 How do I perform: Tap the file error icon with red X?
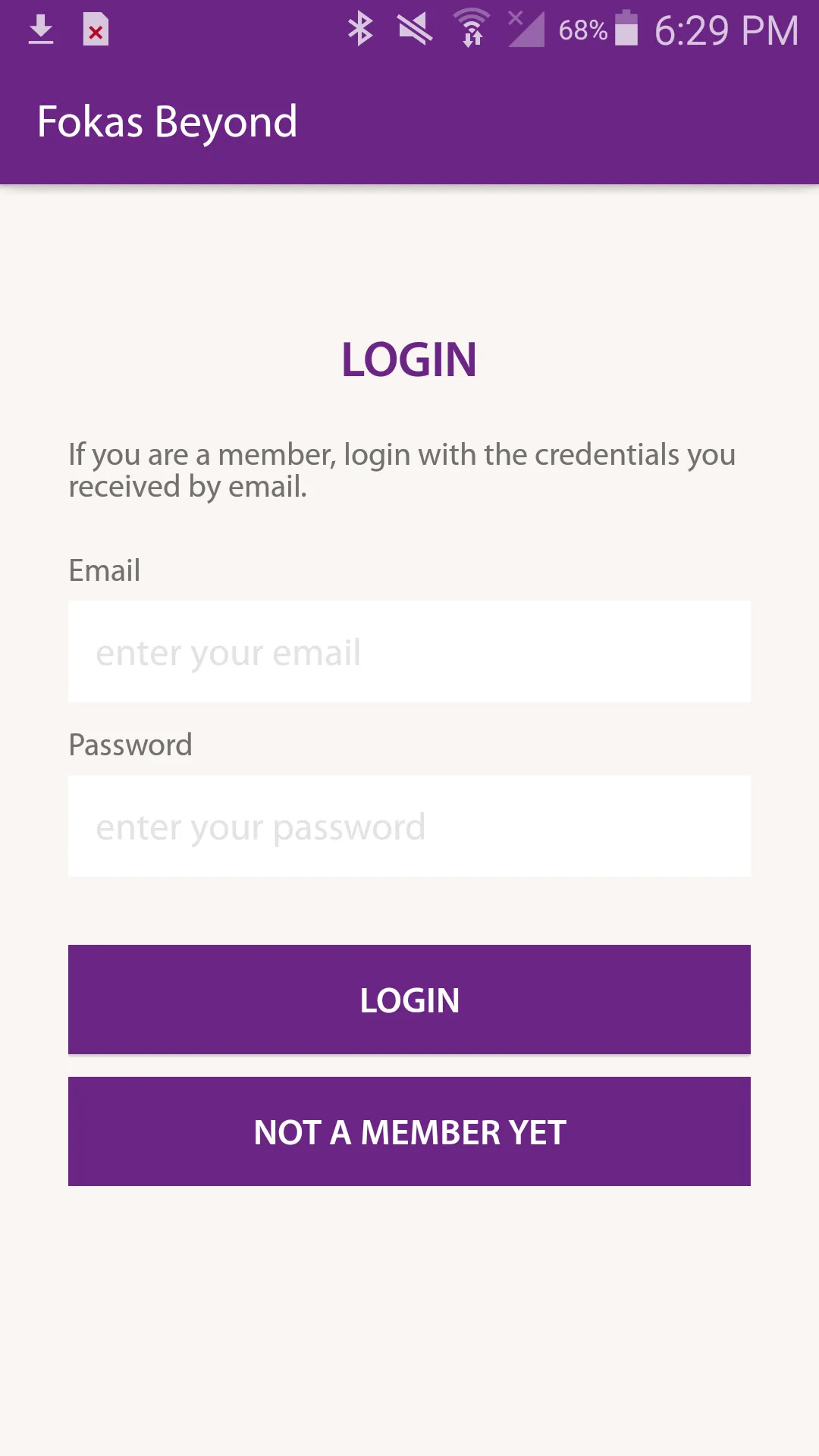(x=96, y=30)
